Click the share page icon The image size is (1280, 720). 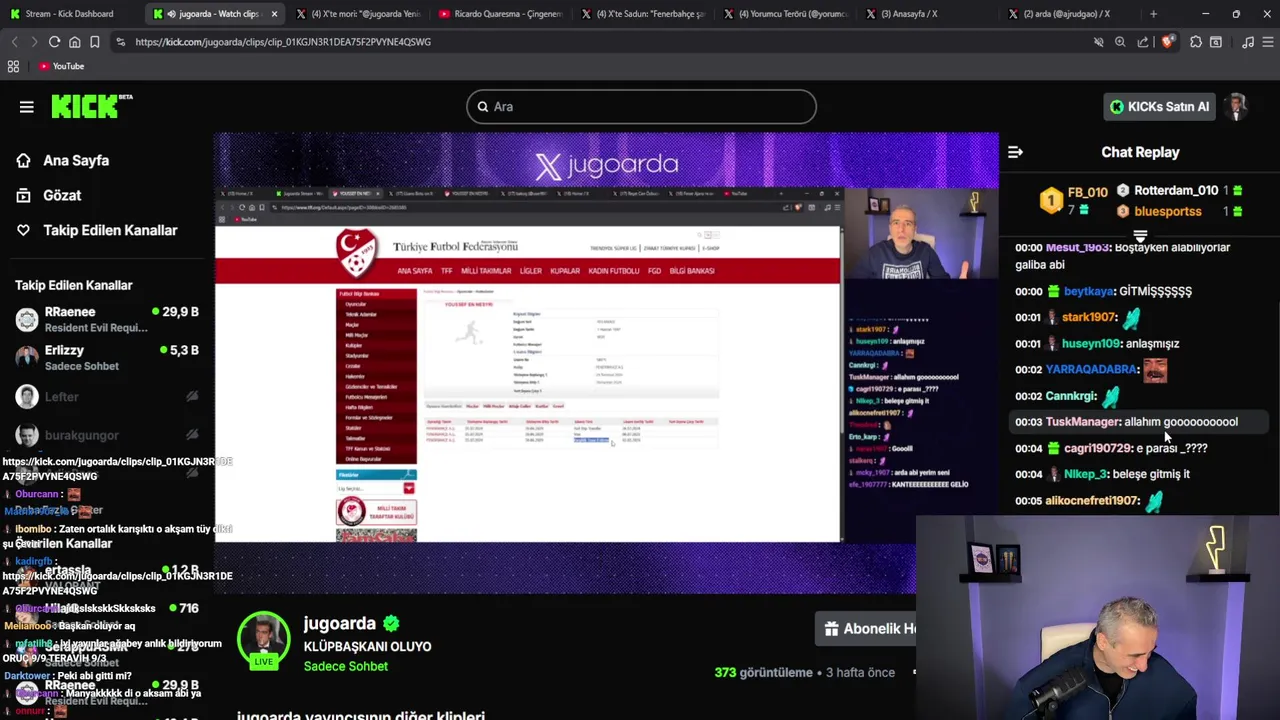pyautogui.click(x=1143, y=42)
